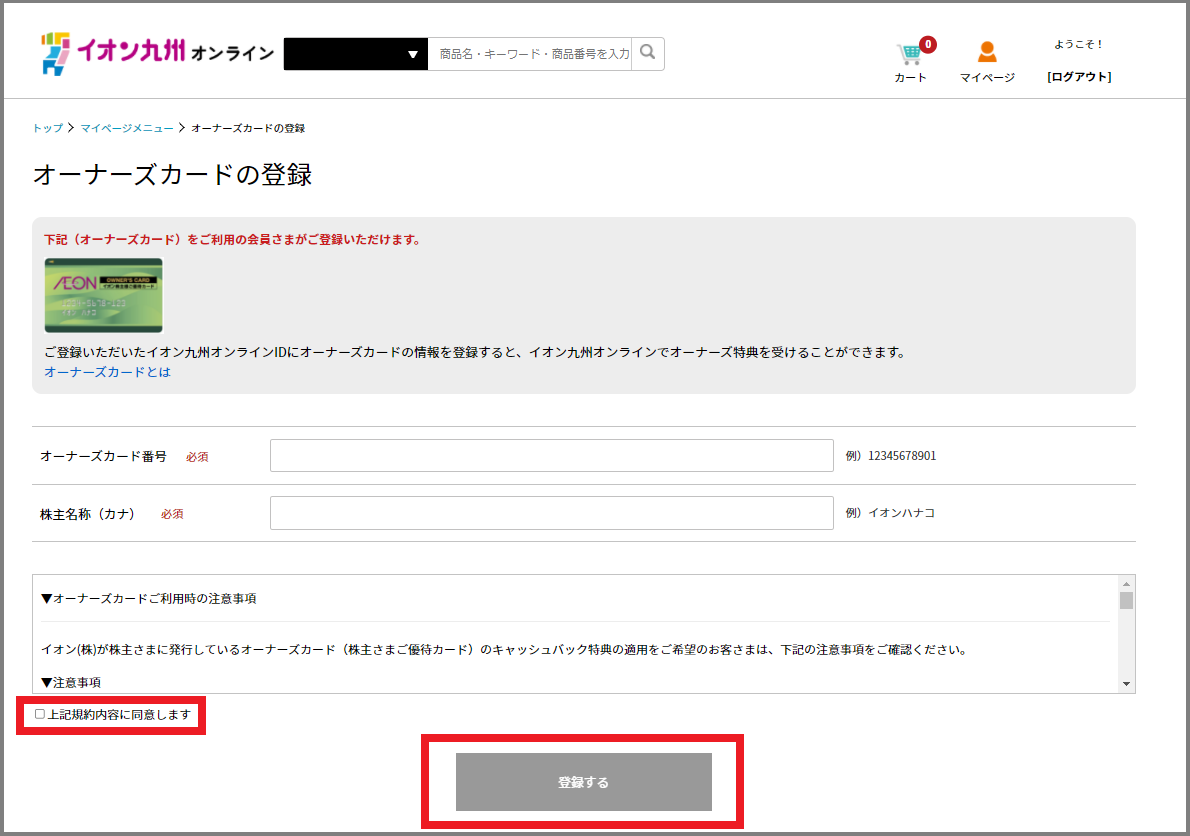Click example text 12345678901
The image size is (1190, 836).
(902, 455)
